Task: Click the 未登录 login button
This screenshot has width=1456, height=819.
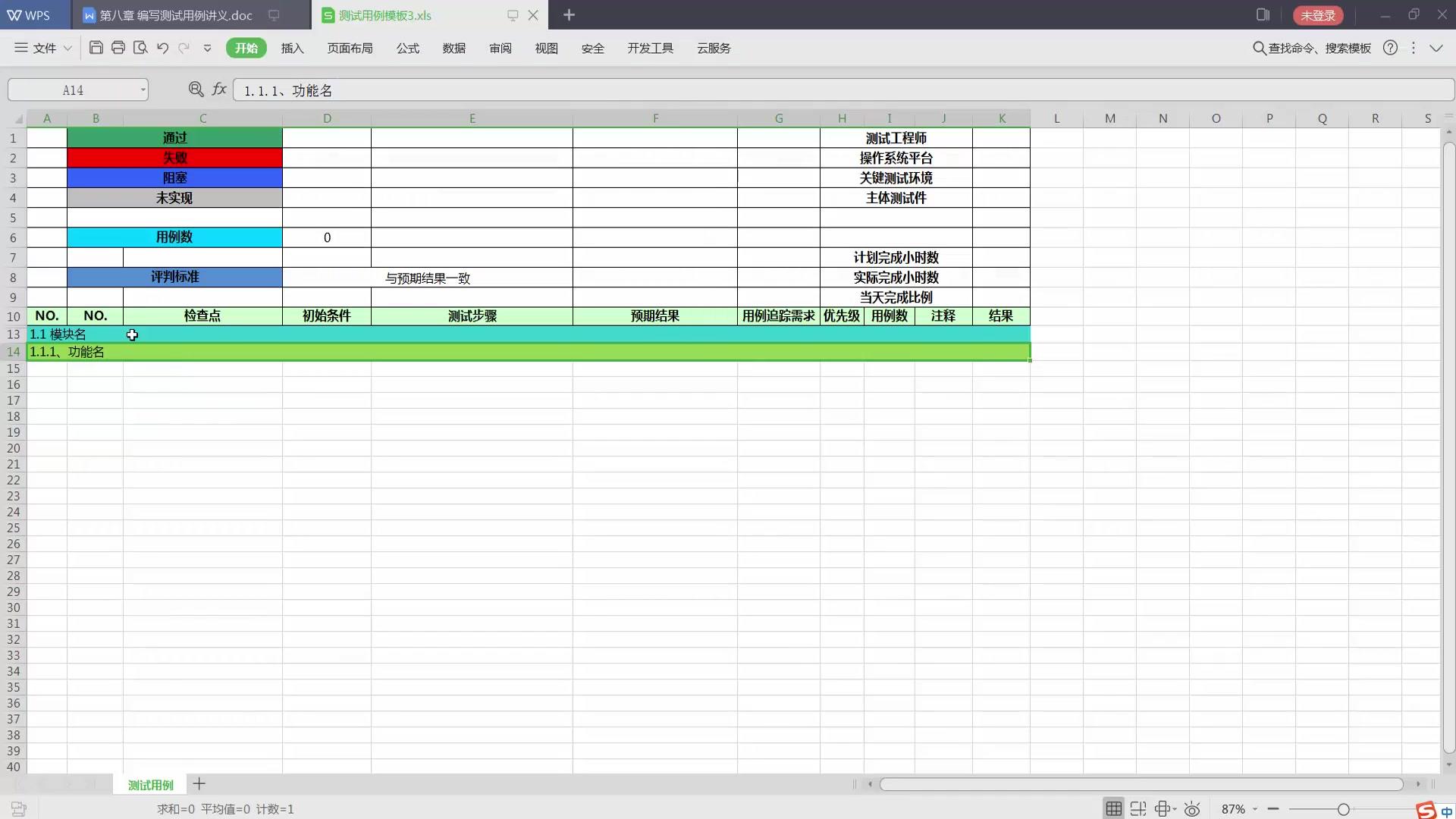Action: pos(1318,15)
